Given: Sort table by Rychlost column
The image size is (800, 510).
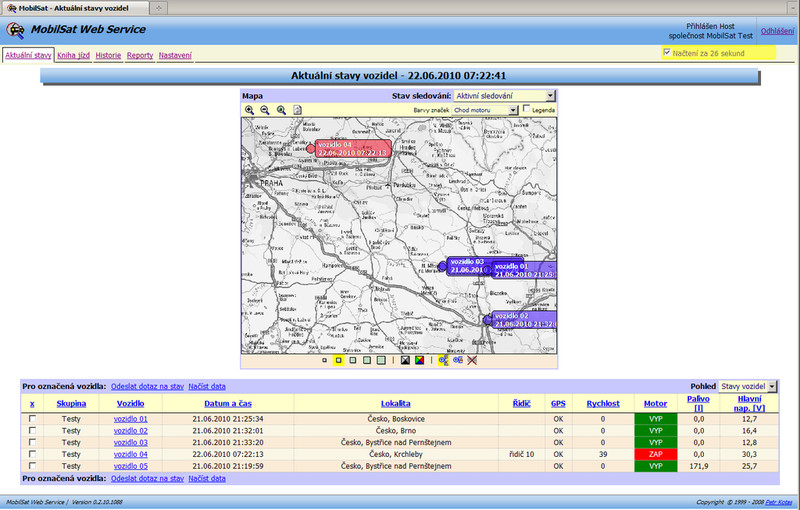Looking at the screenshot, I should click(x=603, y=403).
